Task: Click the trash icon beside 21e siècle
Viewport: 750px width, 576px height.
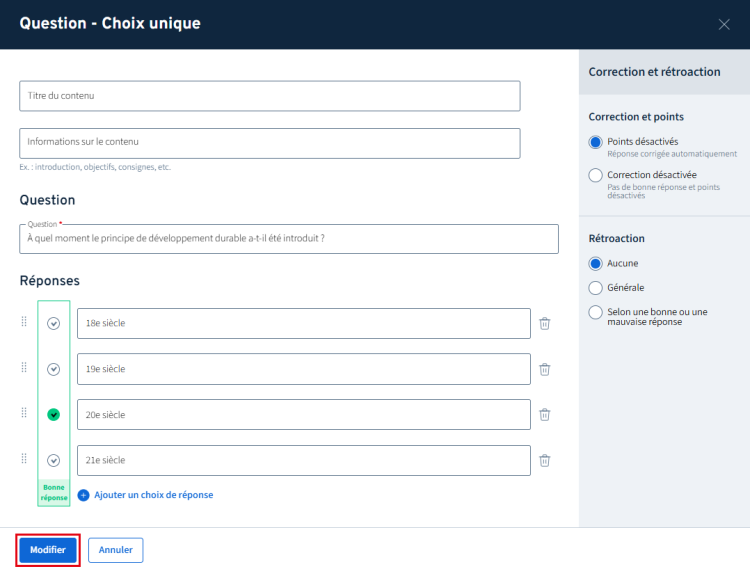Action: point(545,460)
